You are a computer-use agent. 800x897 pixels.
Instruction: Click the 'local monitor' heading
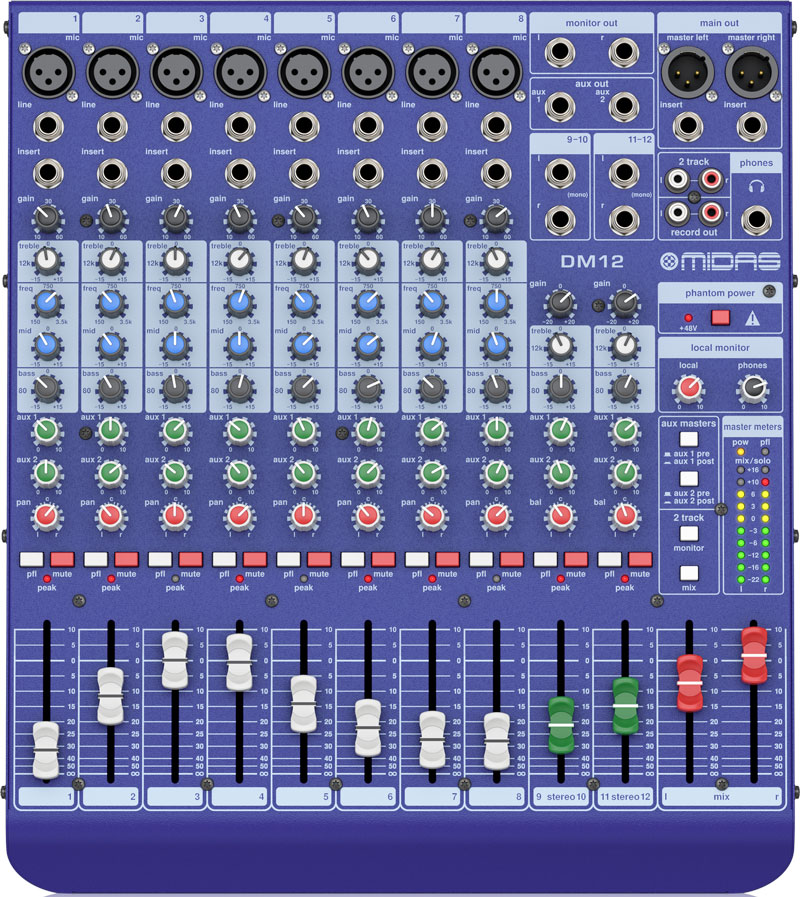[720, 347]
